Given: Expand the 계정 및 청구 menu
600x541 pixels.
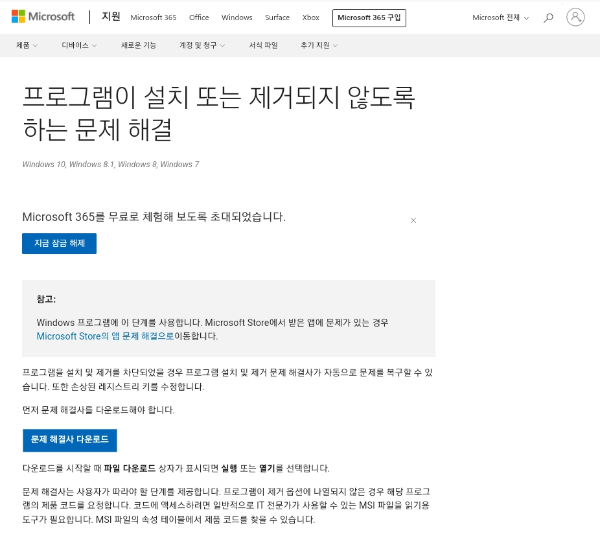Looking at the screenshot, I should (x=202, y=46).
